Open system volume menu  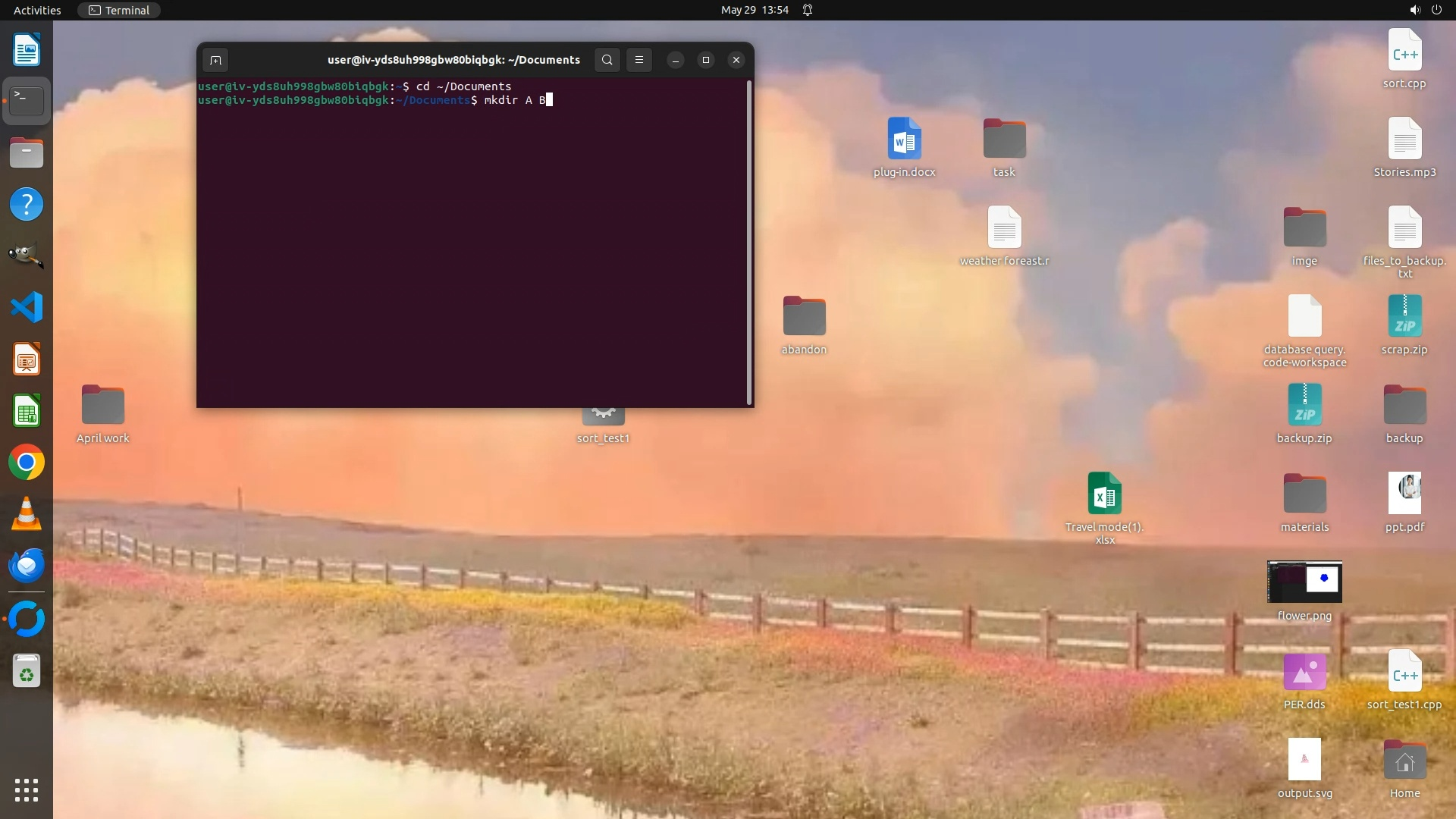click(x=1414, y=10)
